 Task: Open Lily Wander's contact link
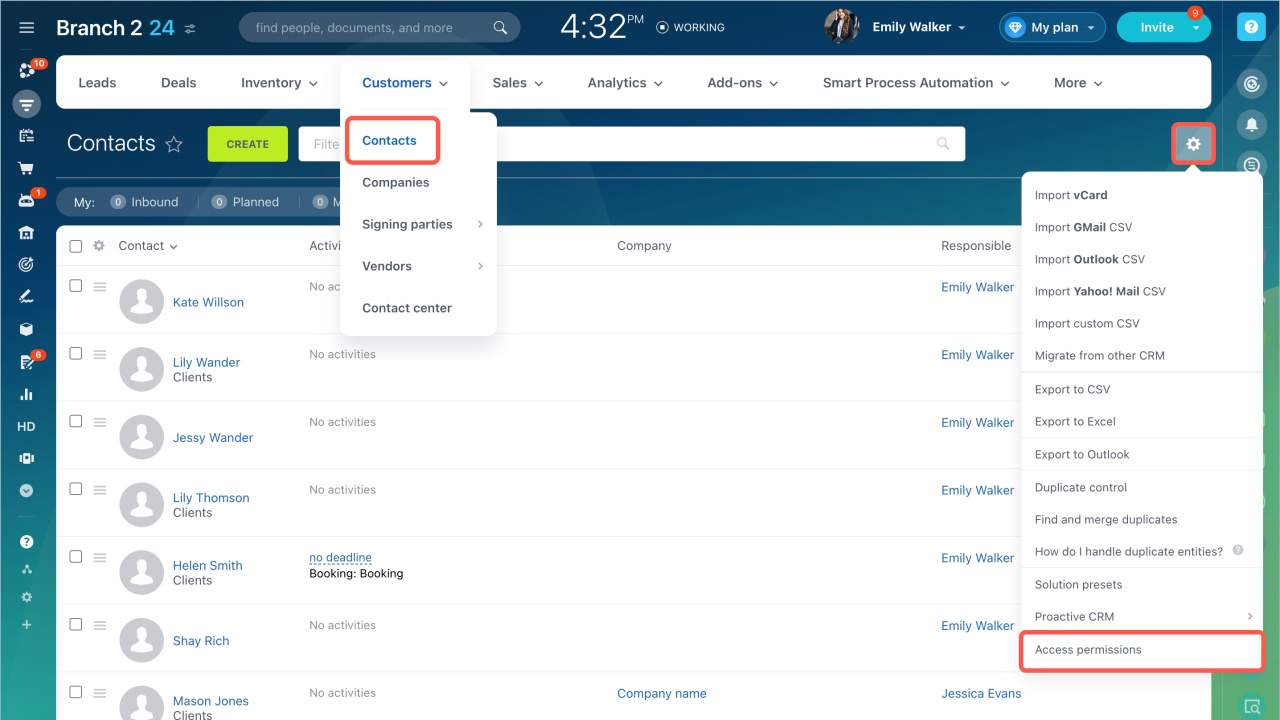point(206,362)
